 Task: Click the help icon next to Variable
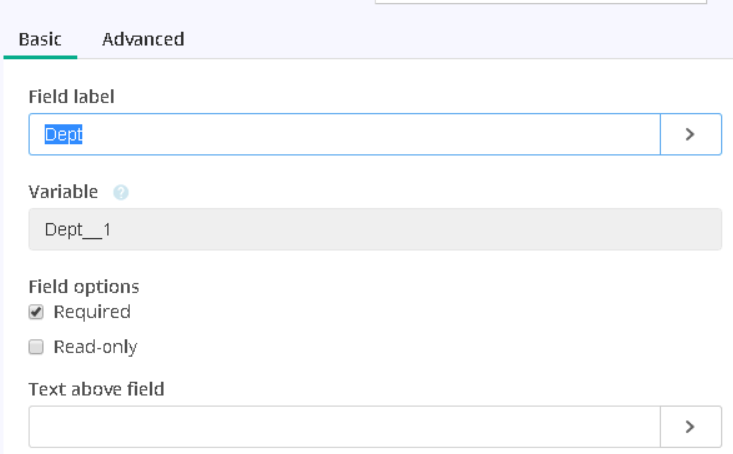(121, 192)
